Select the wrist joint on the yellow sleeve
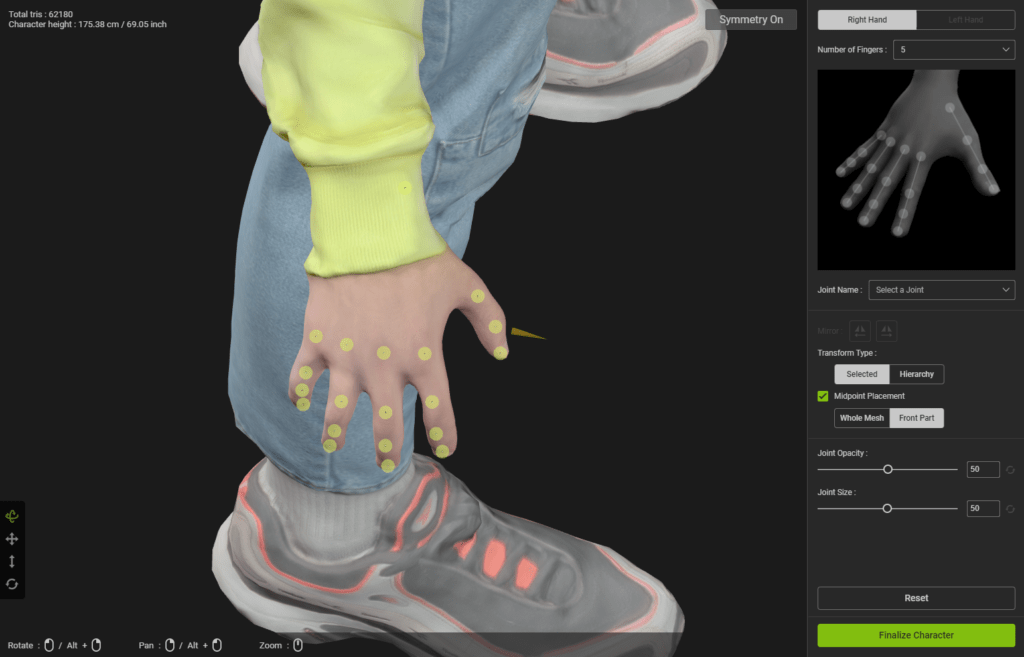1024x657 pixels. point(405,188)
